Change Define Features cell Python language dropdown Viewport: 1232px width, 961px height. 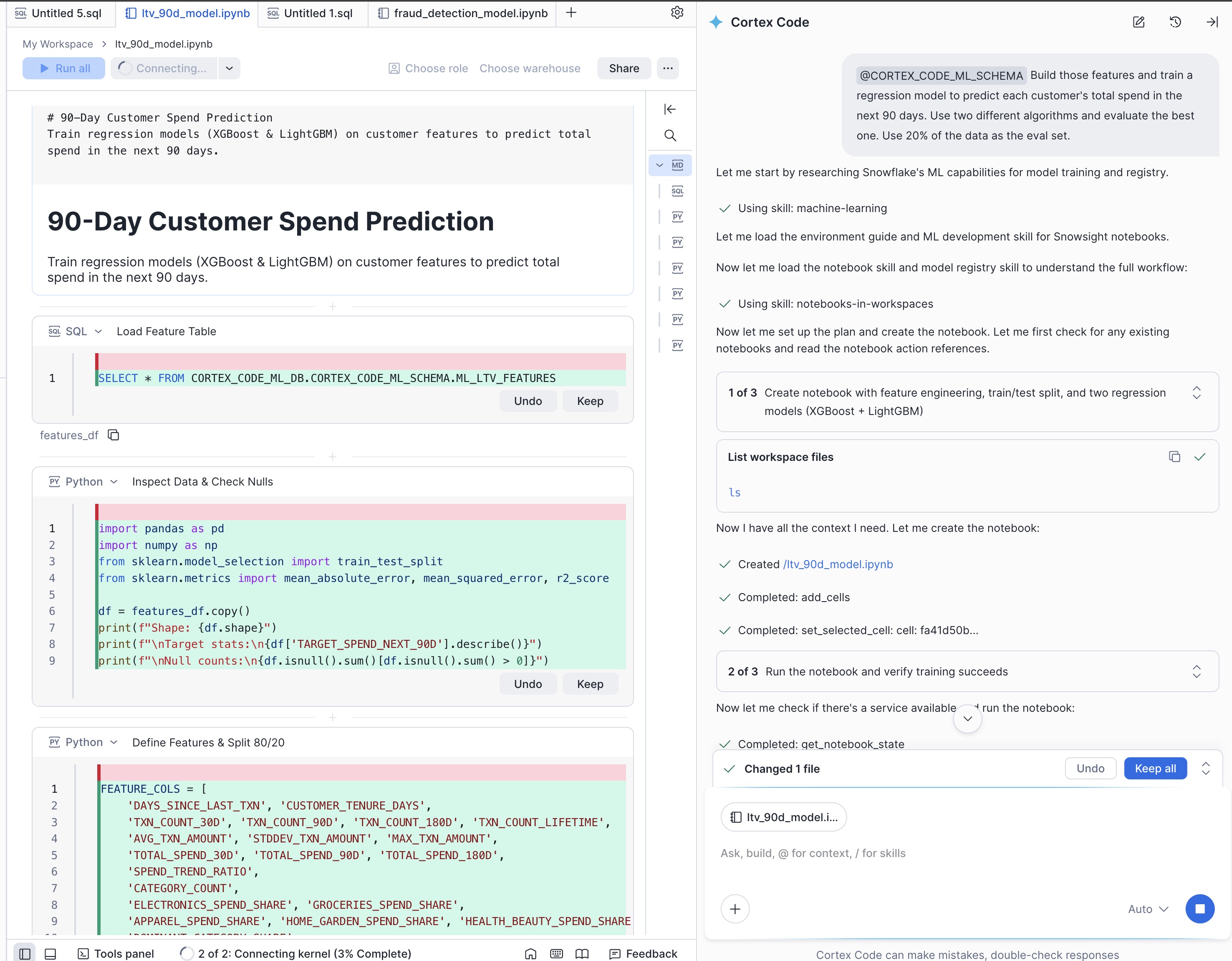[x=83, y=742]
